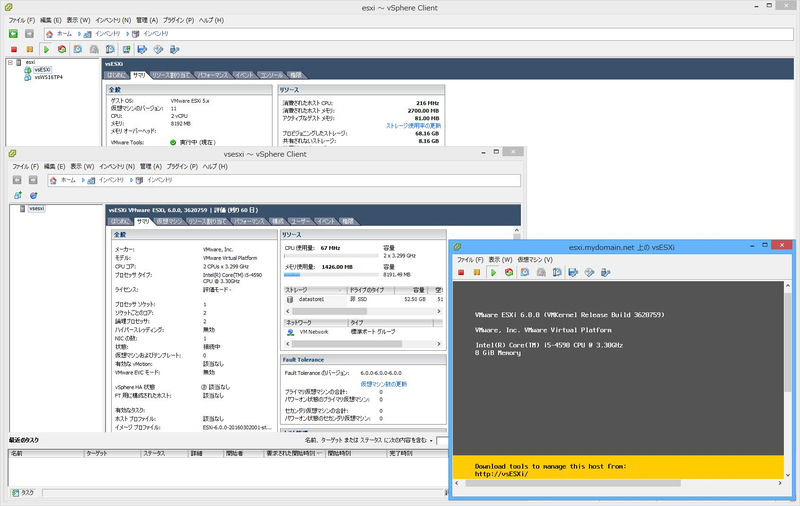Click the green back navigation arrow in esxi window
800x506 pixels.
click(13, 34)
